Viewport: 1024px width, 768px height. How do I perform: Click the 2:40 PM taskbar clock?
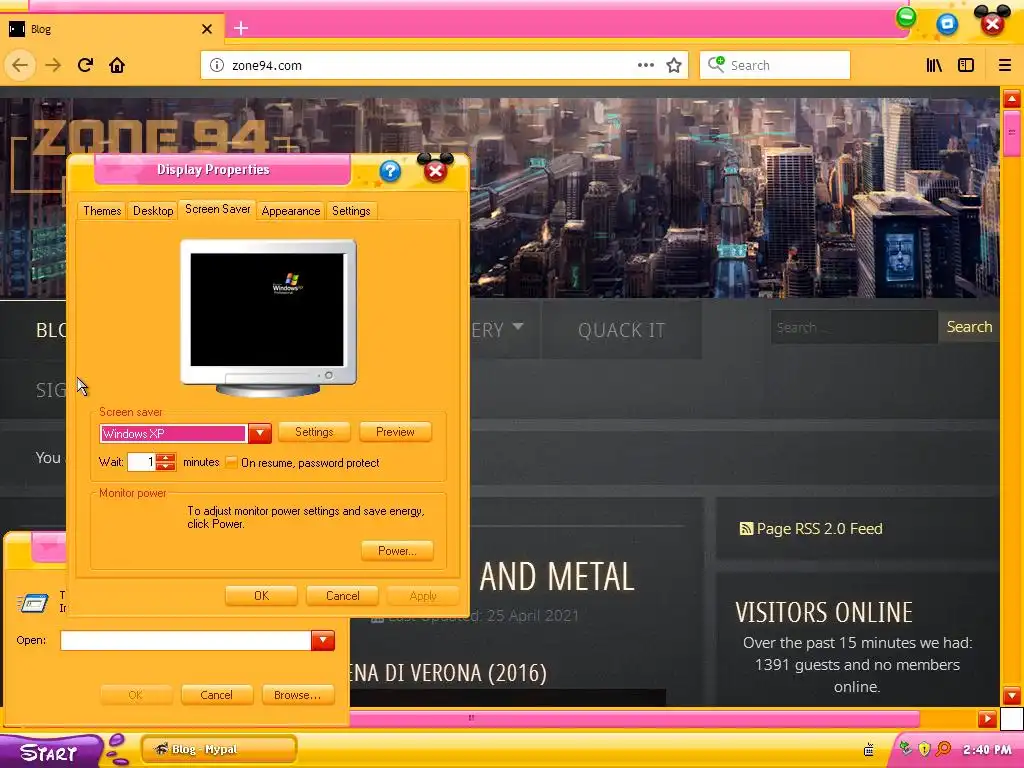pyautogui.click(x=987, y=749)
